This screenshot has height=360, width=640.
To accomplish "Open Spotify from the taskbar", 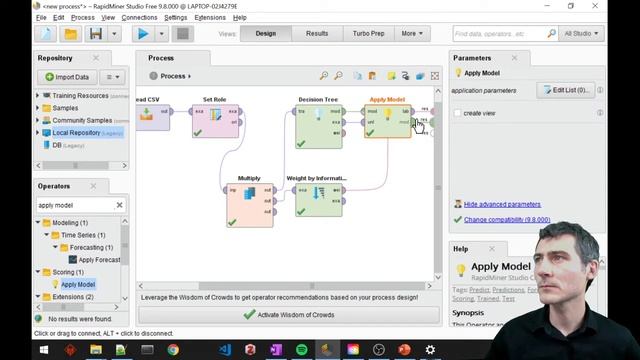I will [x=302, y=350].
